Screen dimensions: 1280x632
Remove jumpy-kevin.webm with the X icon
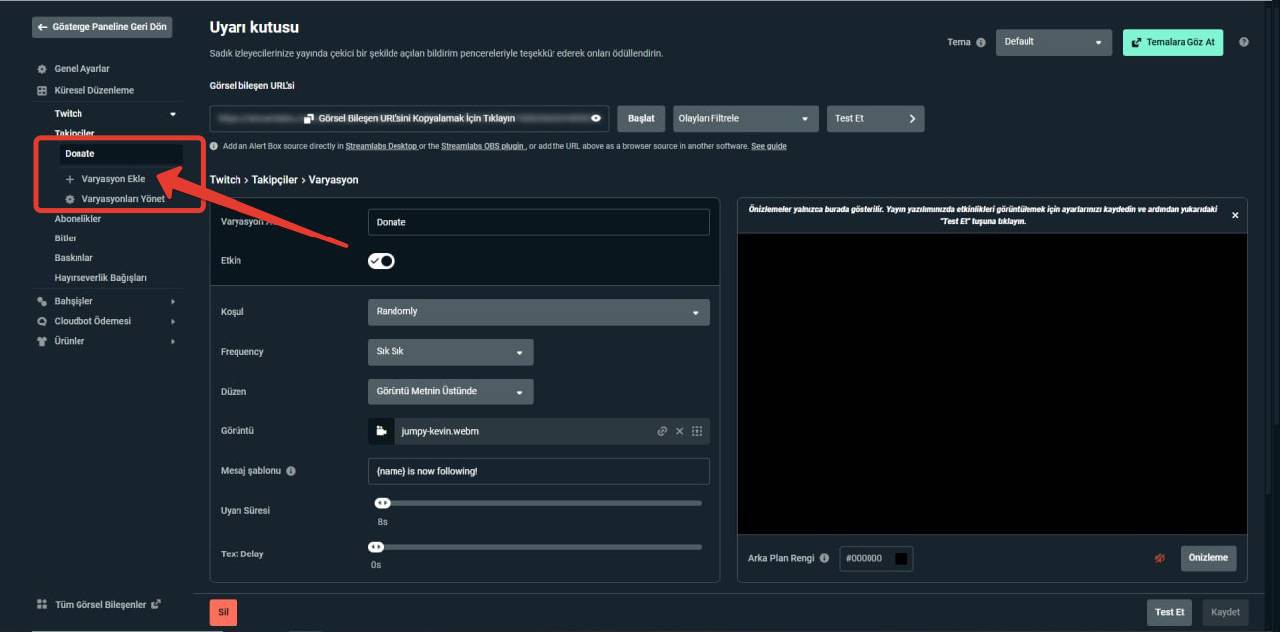point(679,430)
